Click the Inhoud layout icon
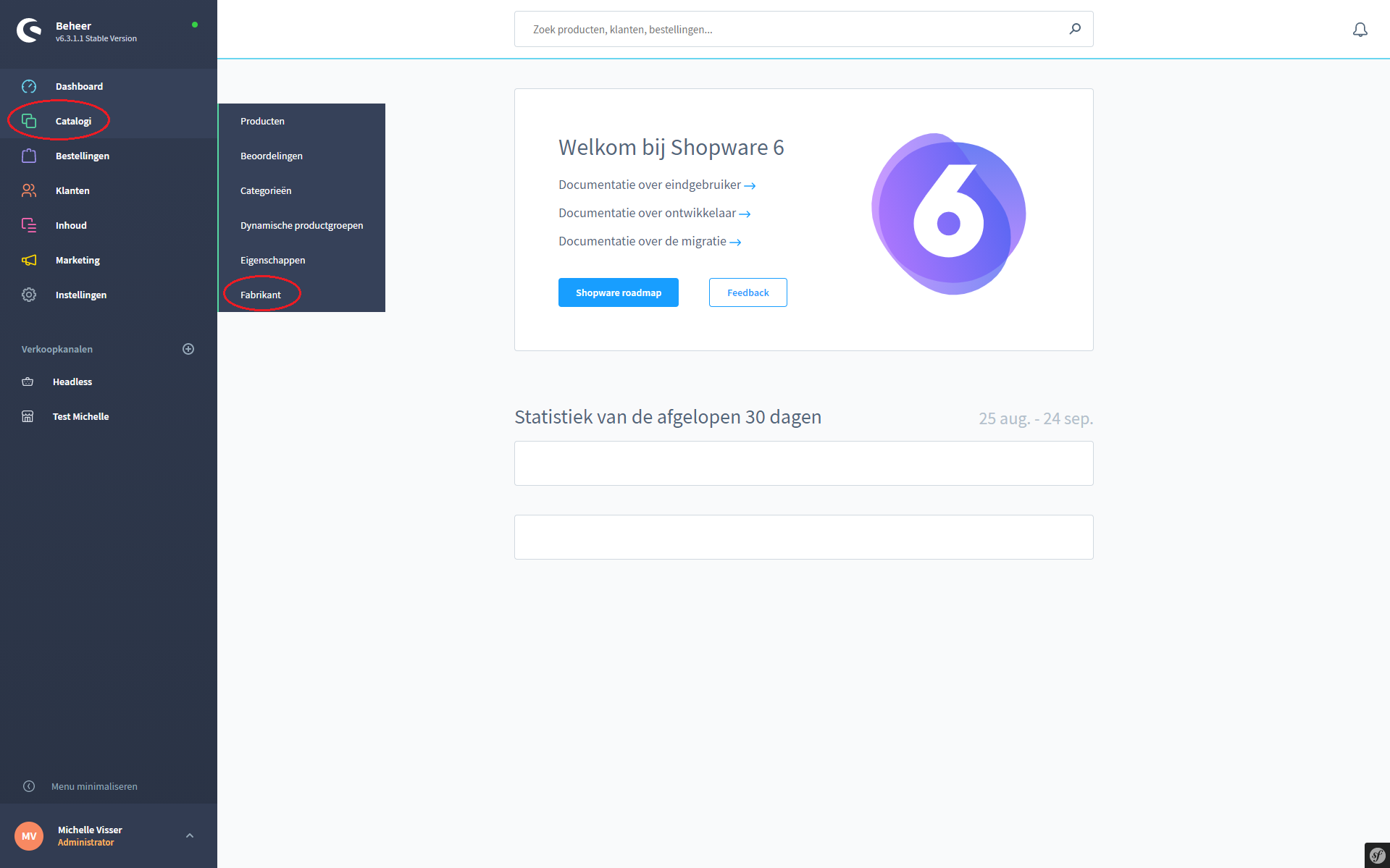The height and width of the screenshot is (868, 1390). (x=29, y=225)
